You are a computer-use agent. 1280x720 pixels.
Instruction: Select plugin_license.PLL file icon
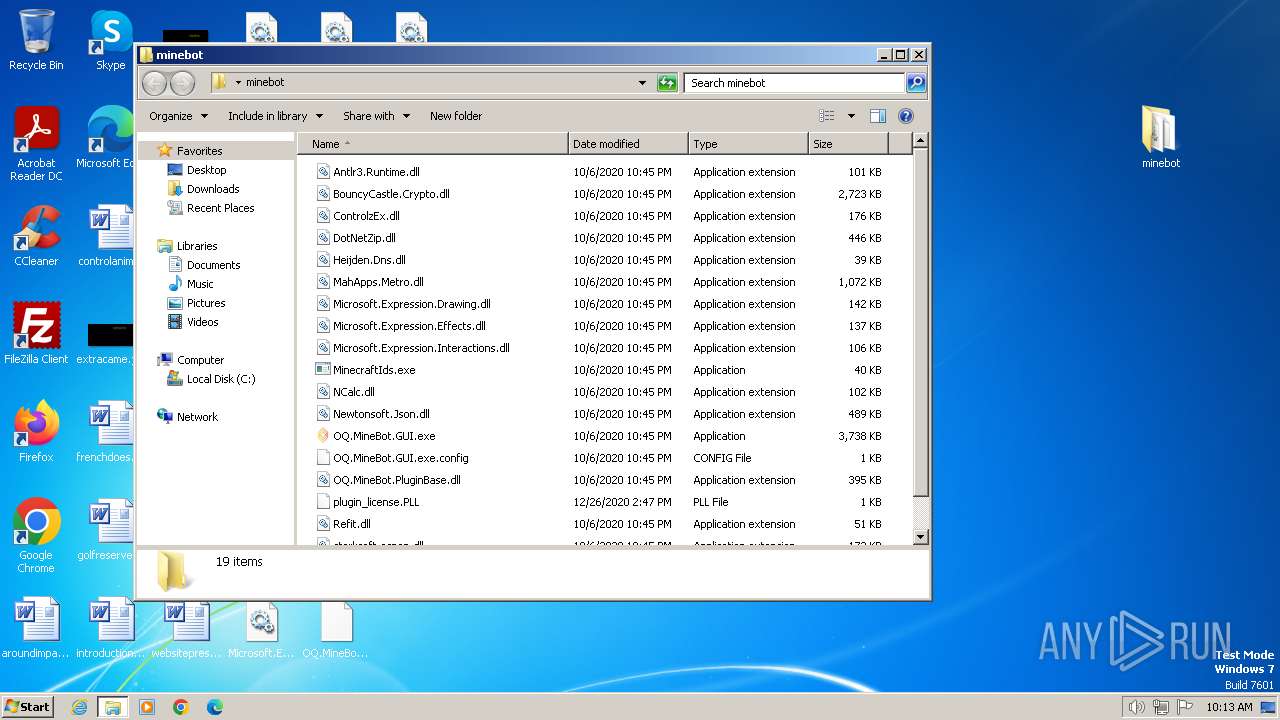pyautogui.click(x=323, y=502)
